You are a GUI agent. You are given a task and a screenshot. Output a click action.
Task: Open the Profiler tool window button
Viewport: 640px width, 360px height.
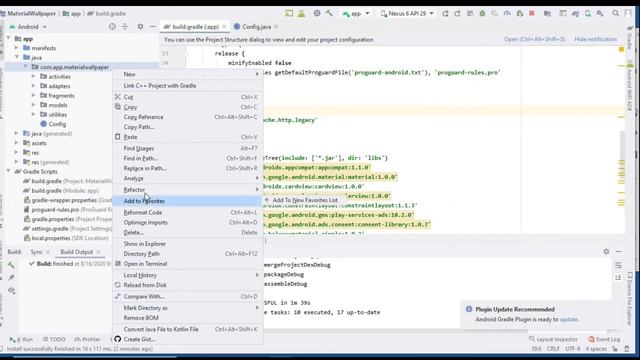pos(88,339)
